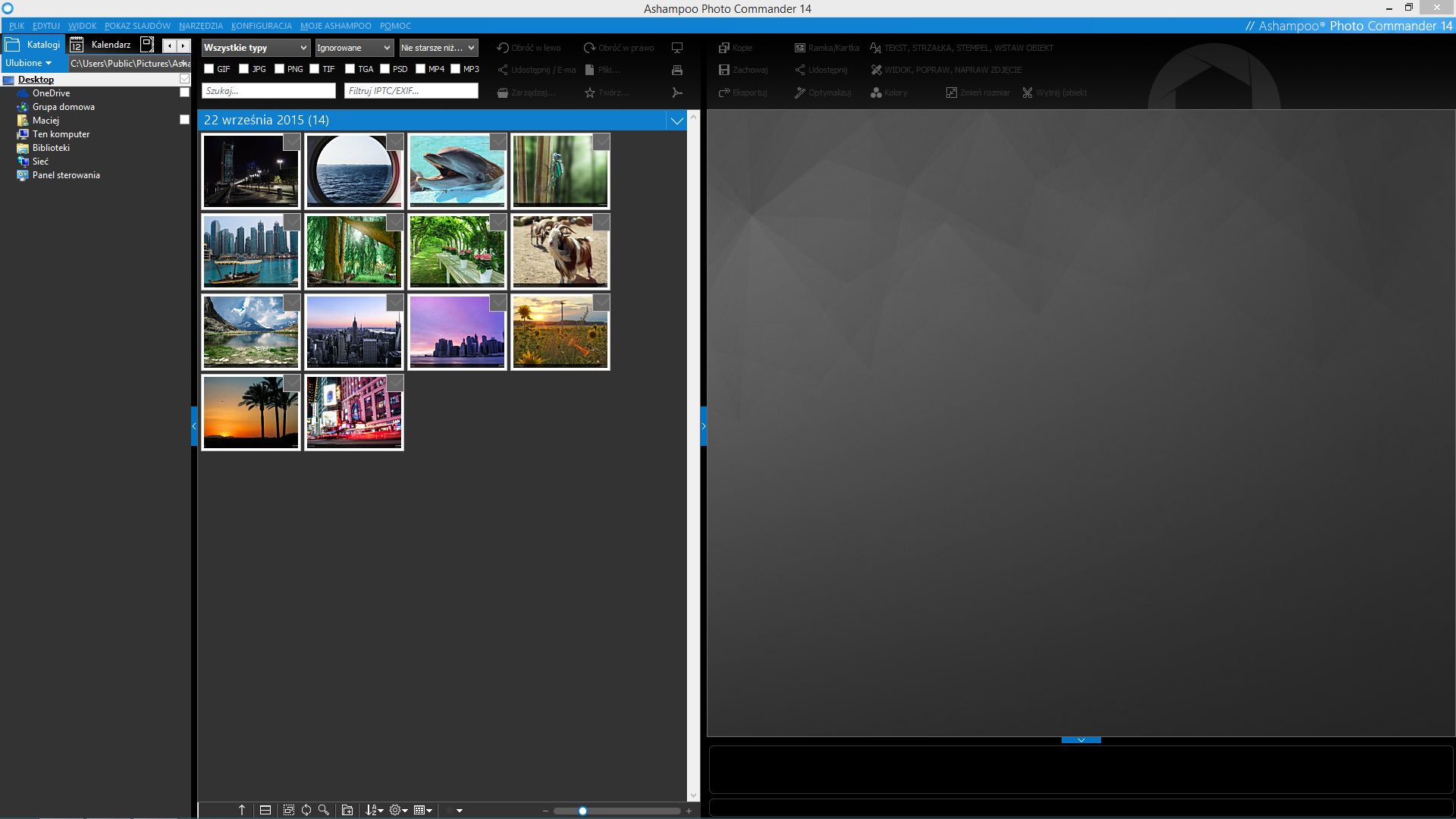Open the NARZĘDZIA menu
The width and height of the screenshot is (1456, 819).
click(x=201, y=26)
